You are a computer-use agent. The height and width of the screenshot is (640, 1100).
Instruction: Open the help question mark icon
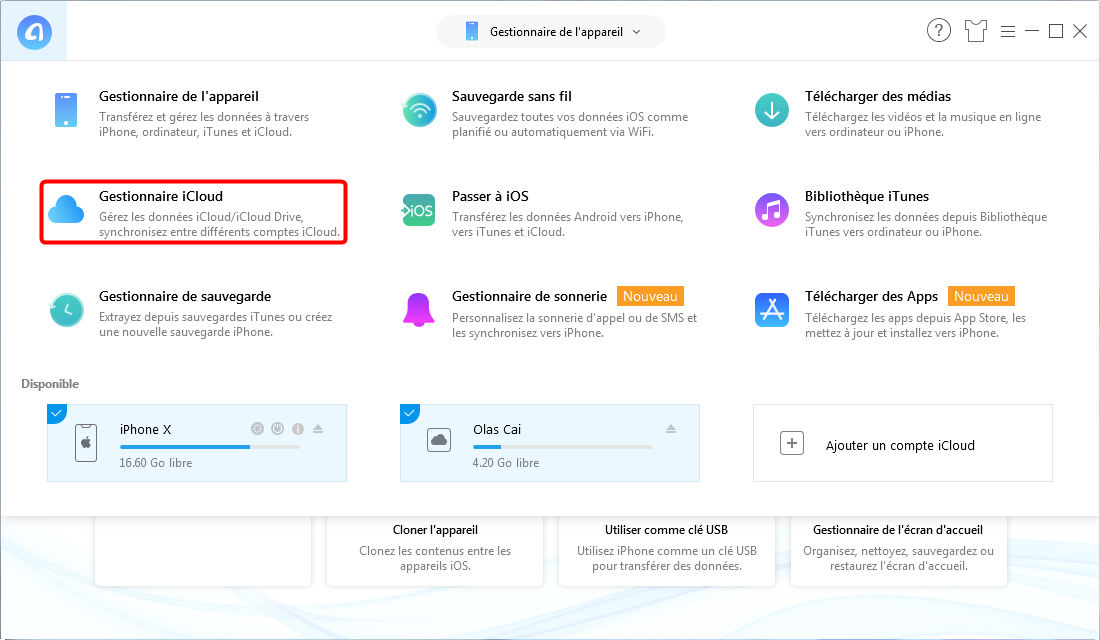(x=938, y=31)
